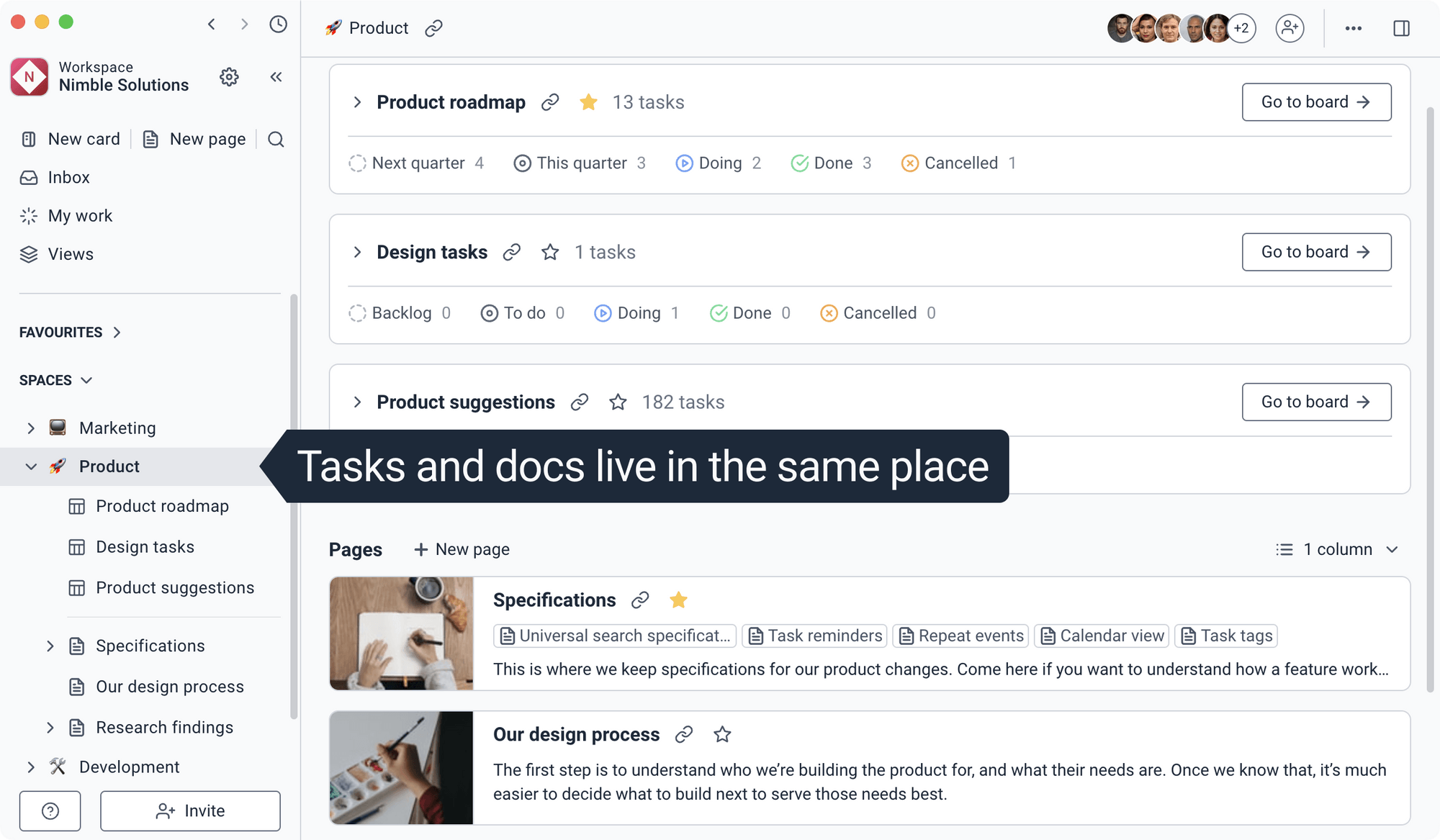
Task: Open the Specifications page link icon
Action: pos(640,600)
